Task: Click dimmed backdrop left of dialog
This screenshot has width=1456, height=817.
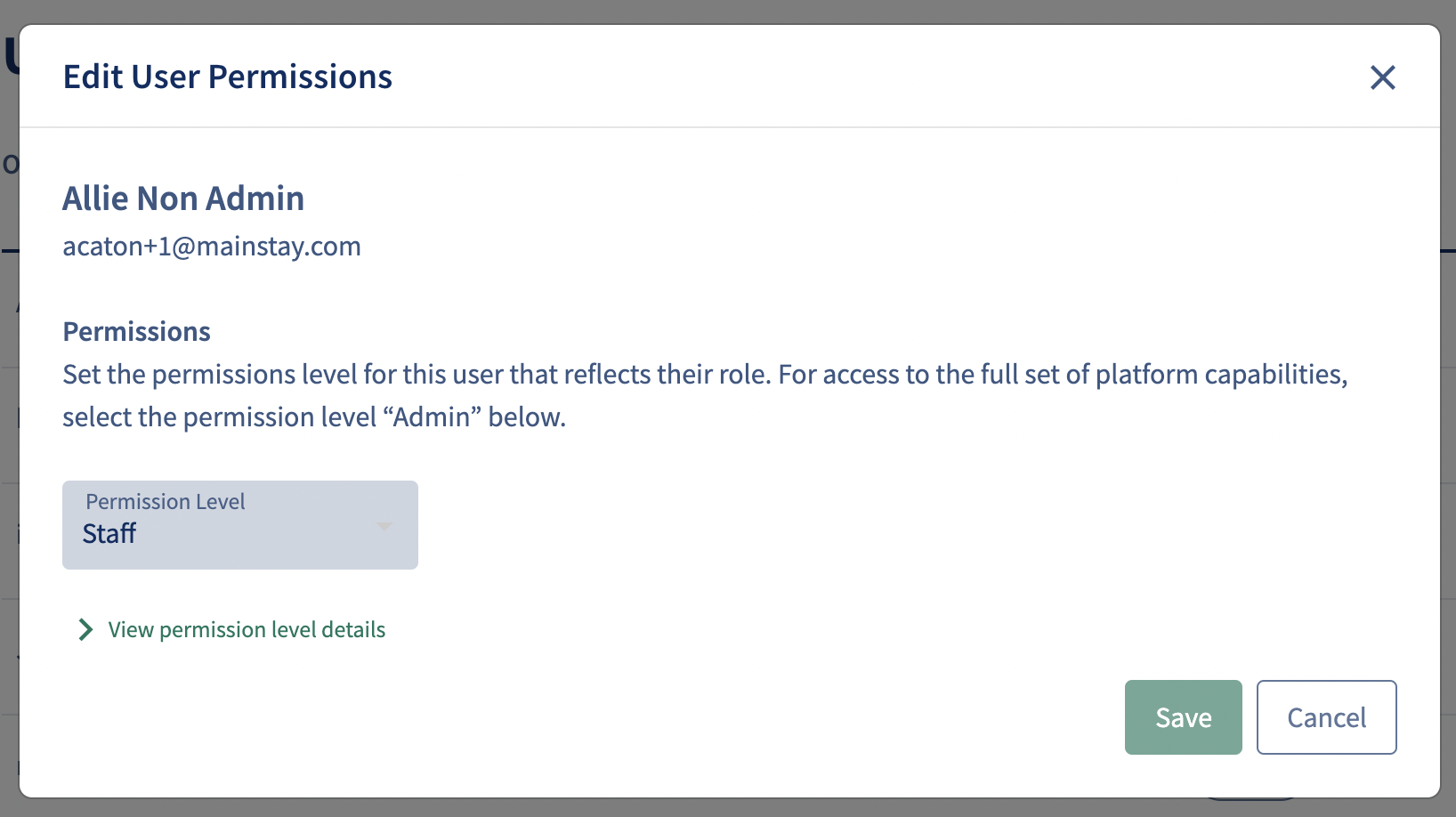Action: (x=9, y=445)
